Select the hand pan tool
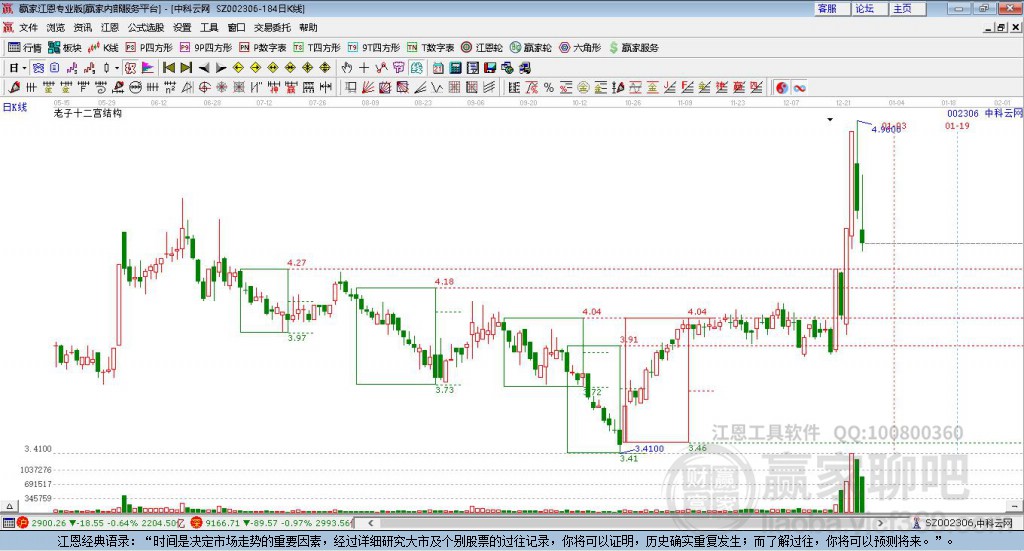Viewport: 1024px width, 551px height. pos(347,68)
